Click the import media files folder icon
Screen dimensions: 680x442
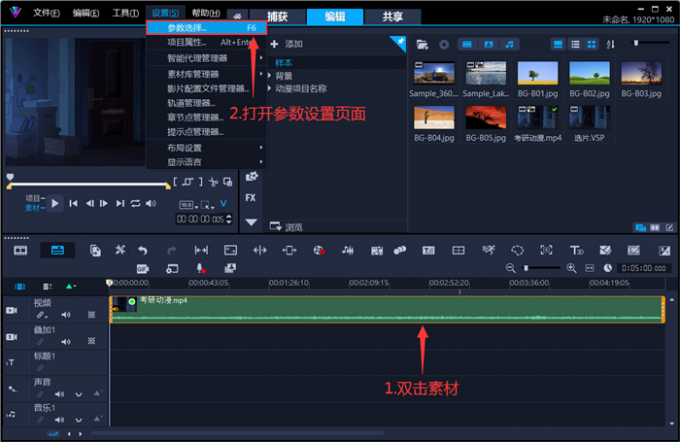tap(422, 44)
